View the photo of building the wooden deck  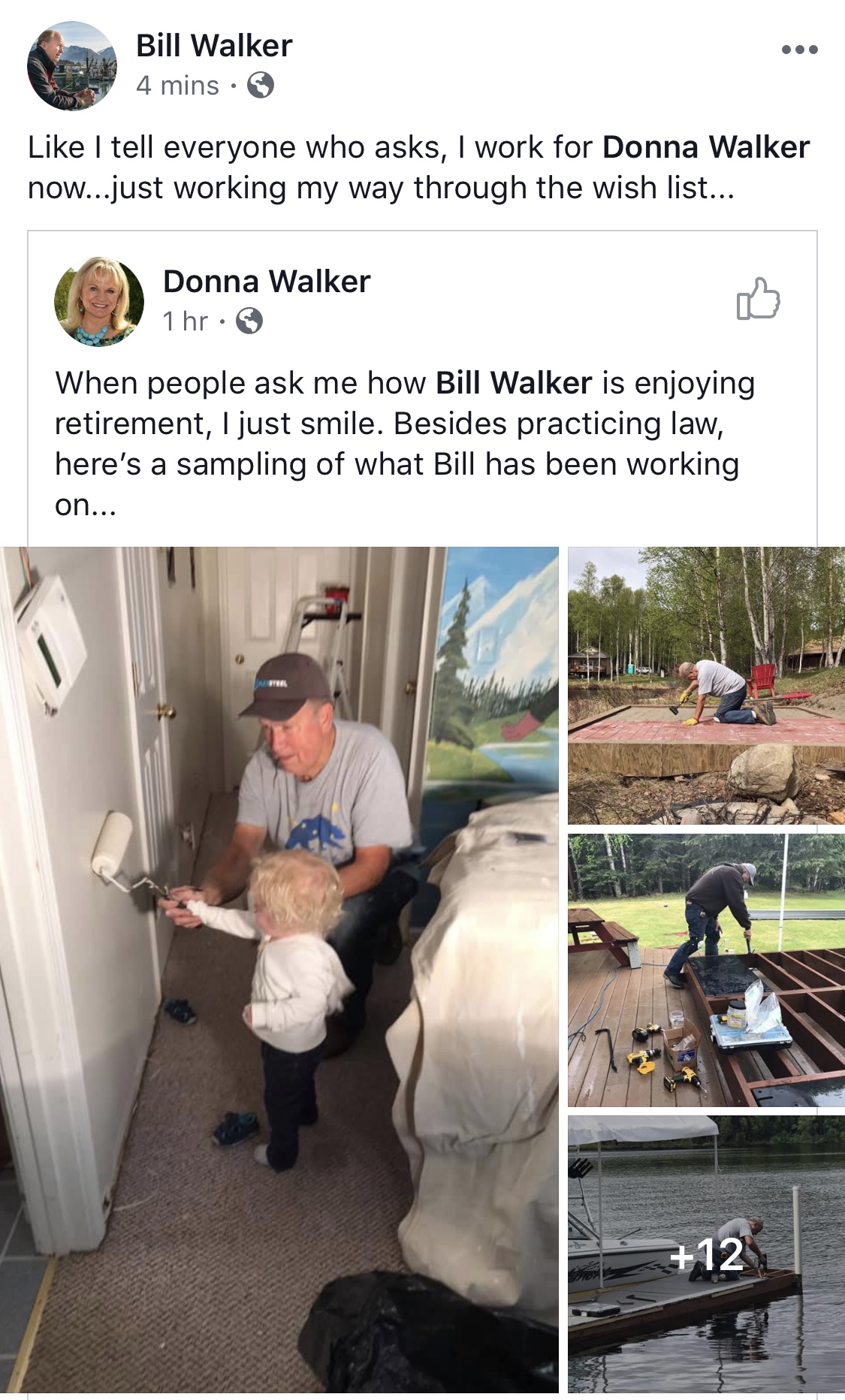click(x=706, y=970)
